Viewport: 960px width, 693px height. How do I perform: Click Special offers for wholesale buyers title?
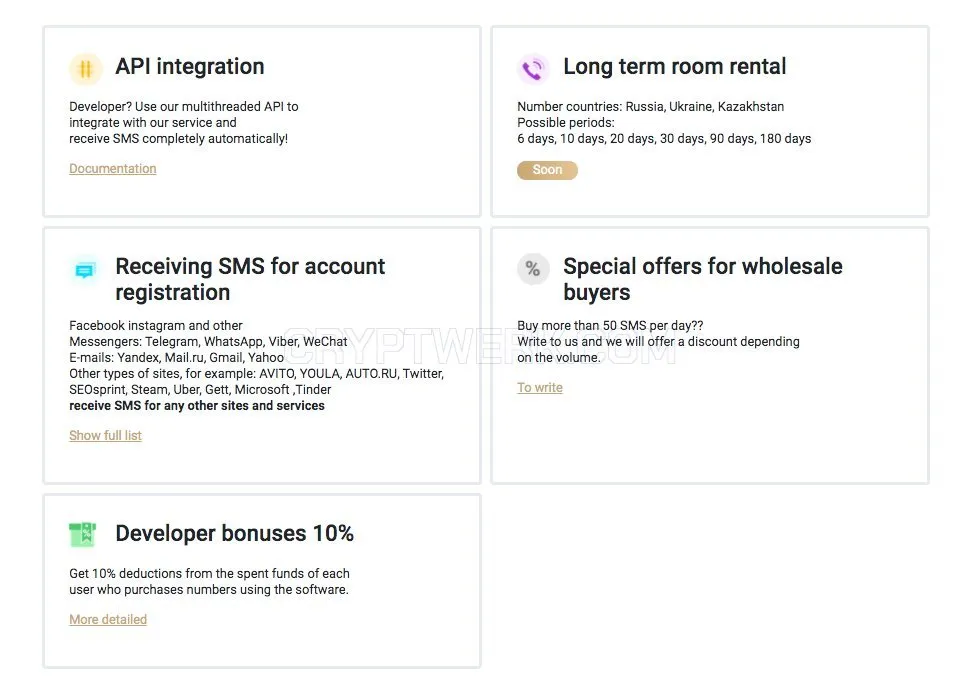coord(703,279)
